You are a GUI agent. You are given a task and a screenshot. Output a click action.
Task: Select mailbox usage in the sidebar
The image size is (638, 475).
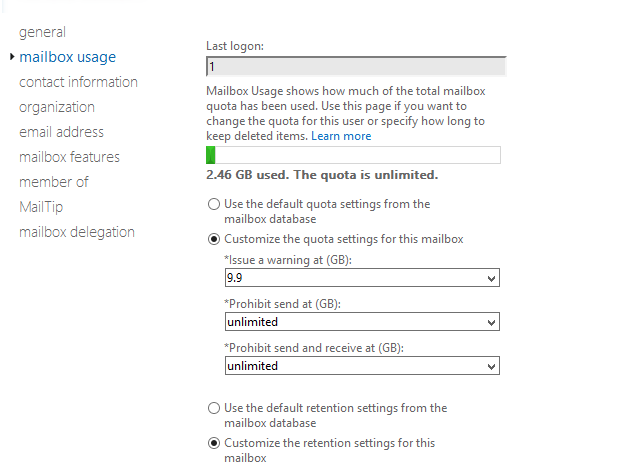[67, 57]
